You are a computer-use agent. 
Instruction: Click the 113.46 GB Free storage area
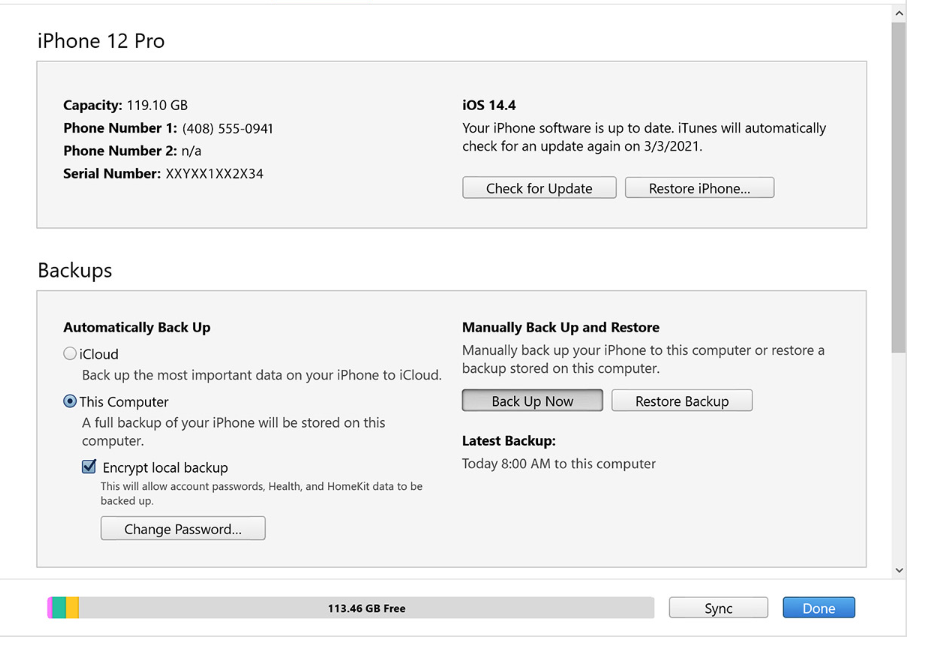coord(366,608)
